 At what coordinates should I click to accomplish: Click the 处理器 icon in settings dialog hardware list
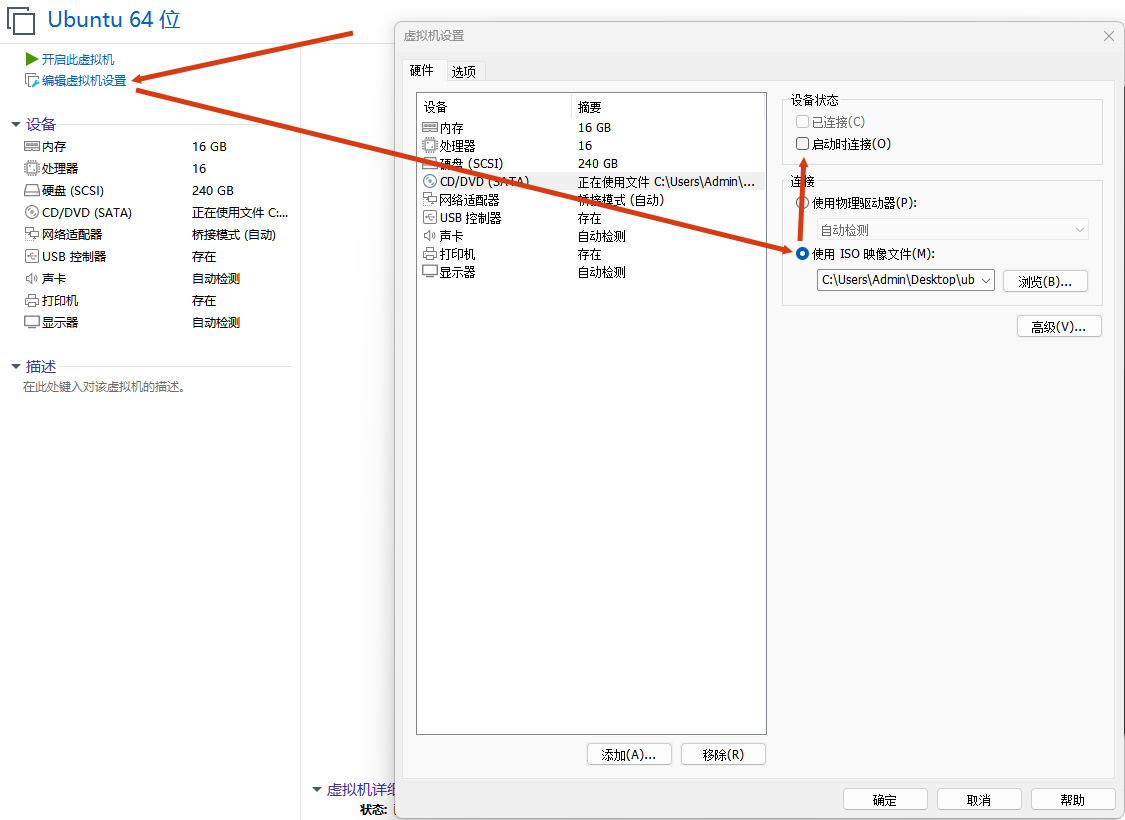pyautogui.click(x=430, y=146)
